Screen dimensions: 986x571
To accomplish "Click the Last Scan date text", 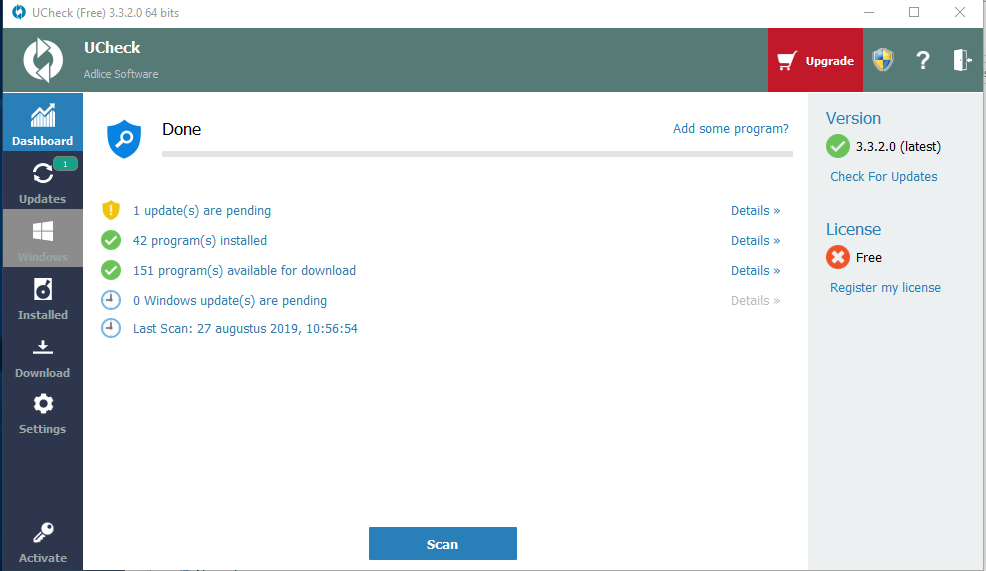I will tap(245, 328).
